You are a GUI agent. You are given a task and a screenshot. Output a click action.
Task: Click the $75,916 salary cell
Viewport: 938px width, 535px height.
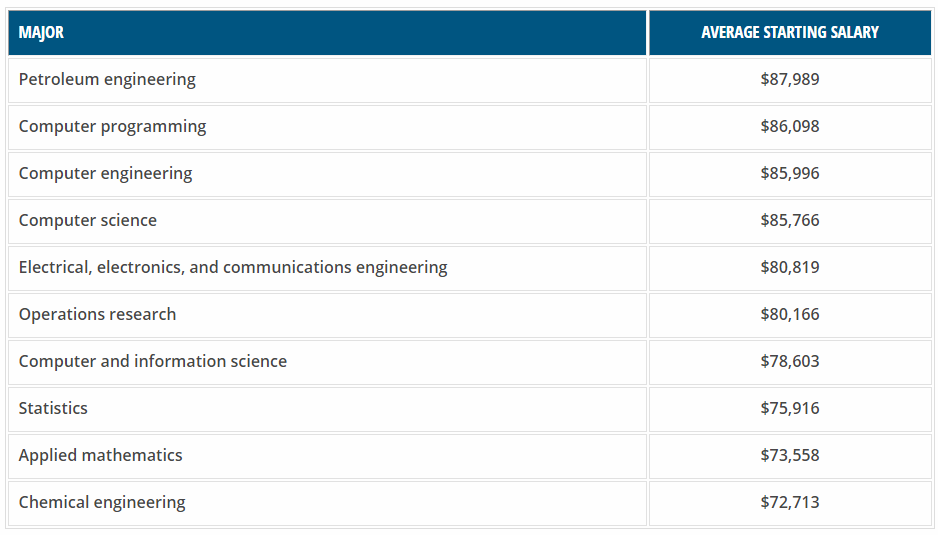(789, 408)
